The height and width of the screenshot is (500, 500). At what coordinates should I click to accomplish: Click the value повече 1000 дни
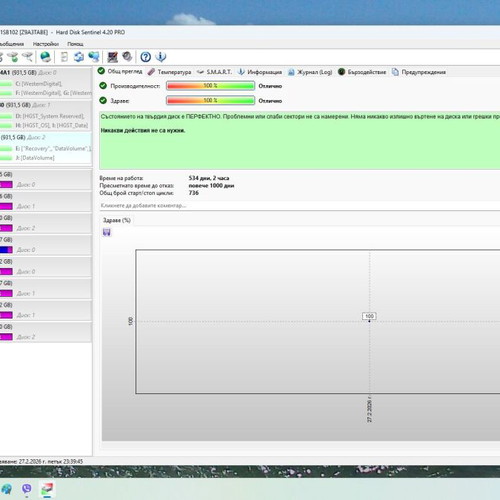click(211, 185)
